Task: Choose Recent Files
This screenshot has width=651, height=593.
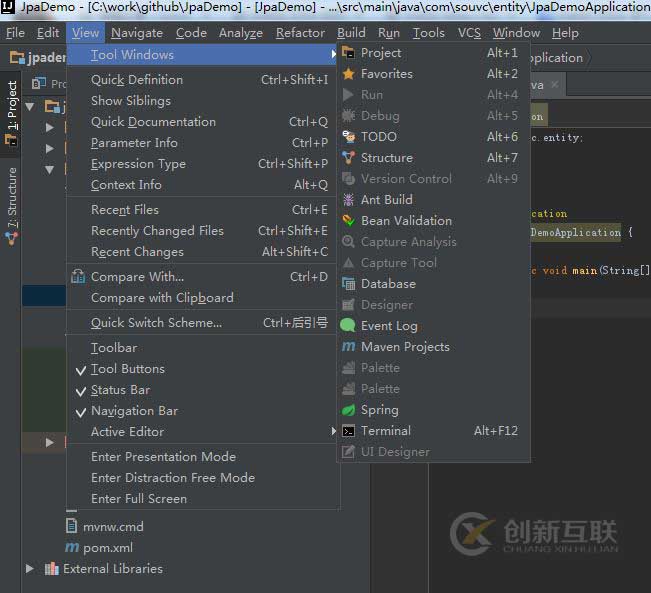Action: (203, 210)
